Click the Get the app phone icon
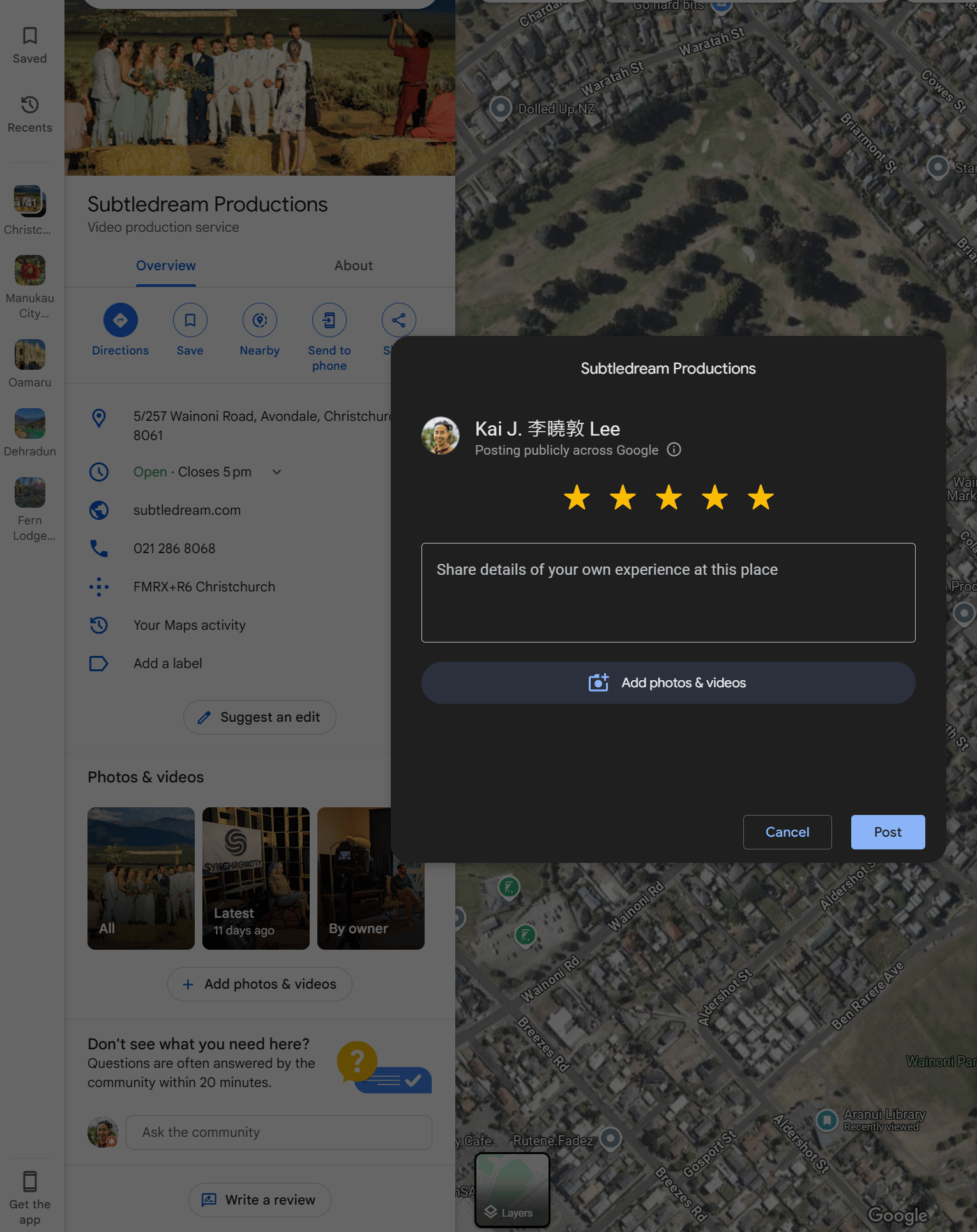977x1232 pixels. coord(29,1182)
